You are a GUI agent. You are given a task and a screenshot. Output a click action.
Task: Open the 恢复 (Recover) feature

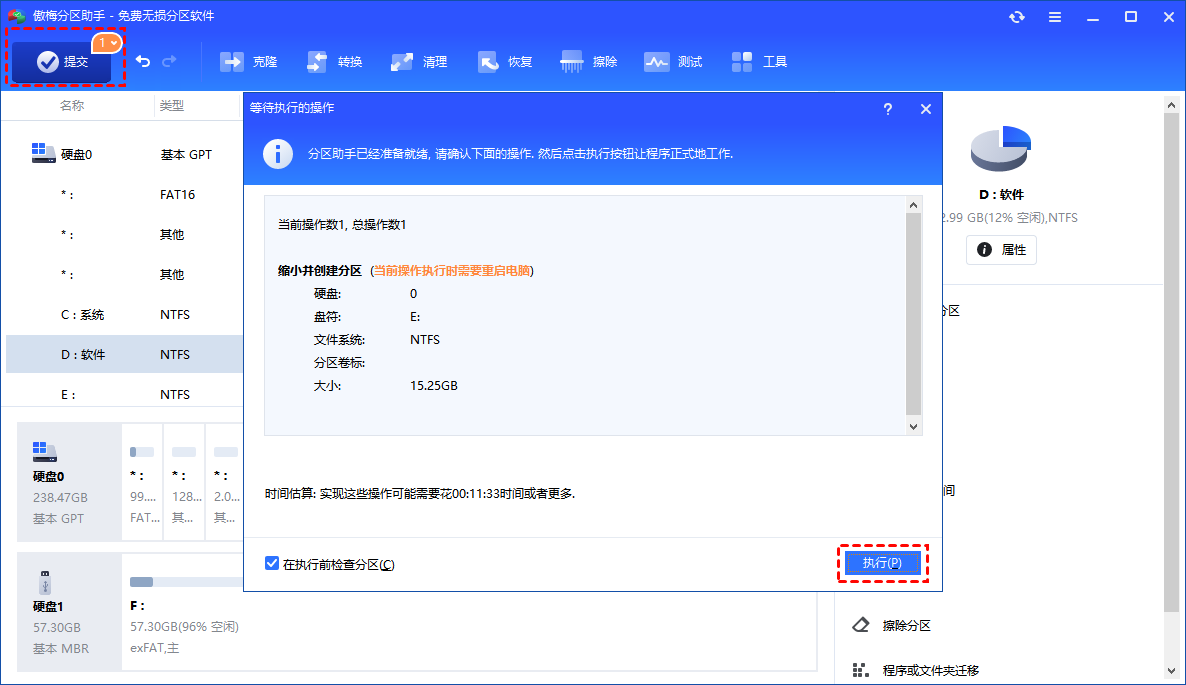click(x=504, y=61)
